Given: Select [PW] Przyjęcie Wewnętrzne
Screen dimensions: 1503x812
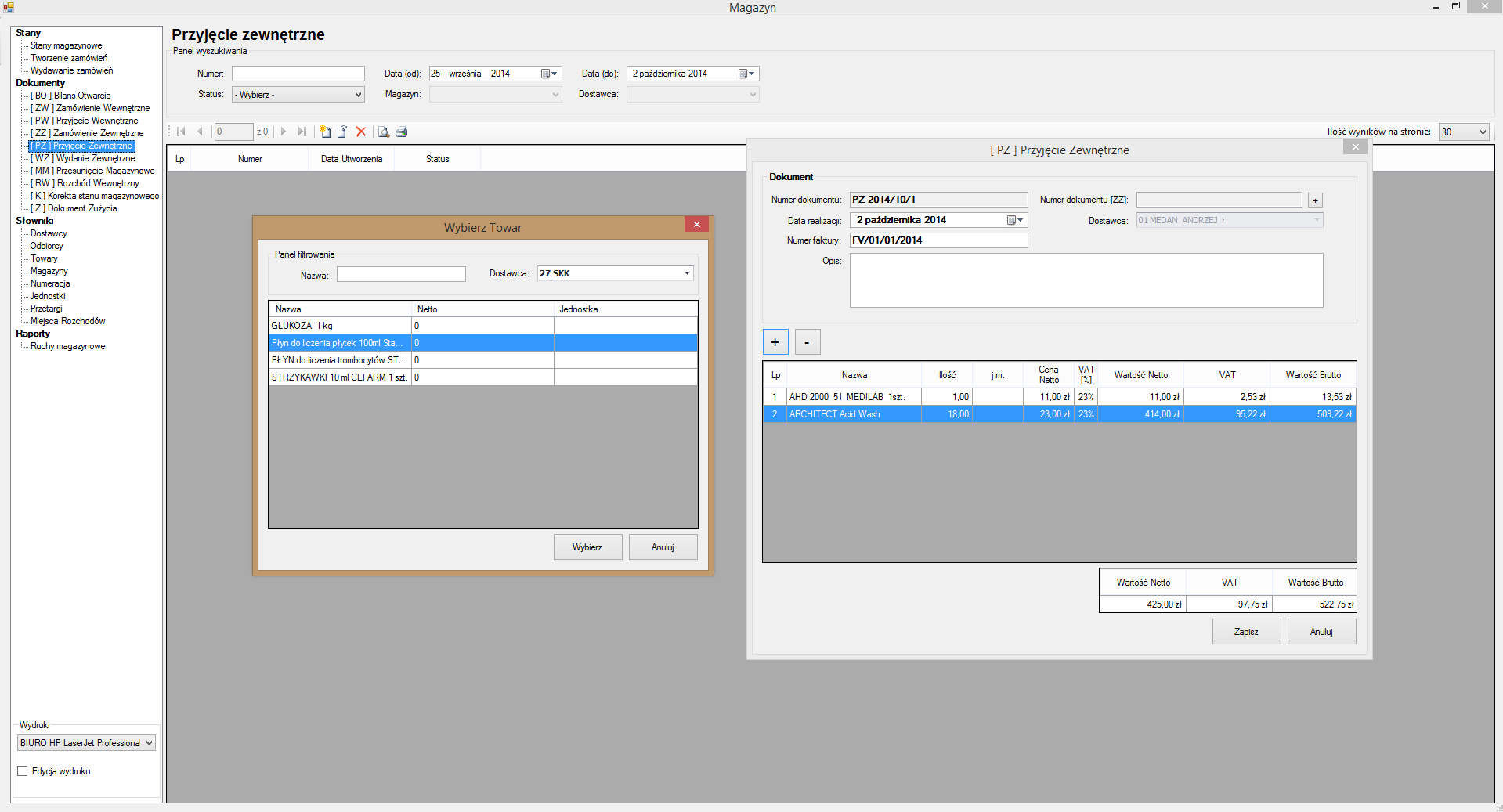Looking at the screenshot, I should coord(84,121).
